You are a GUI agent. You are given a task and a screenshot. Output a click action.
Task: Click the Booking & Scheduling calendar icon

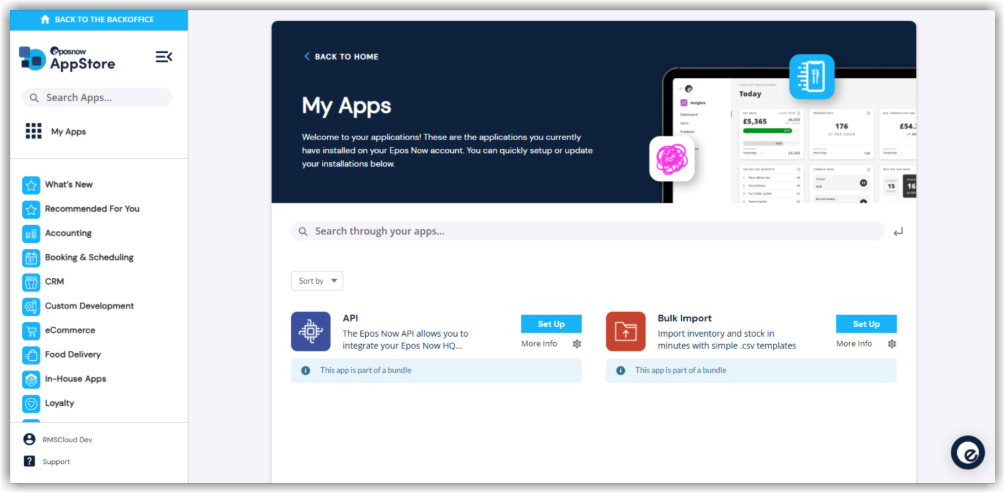pyautogui.click(x=31, y=258)
